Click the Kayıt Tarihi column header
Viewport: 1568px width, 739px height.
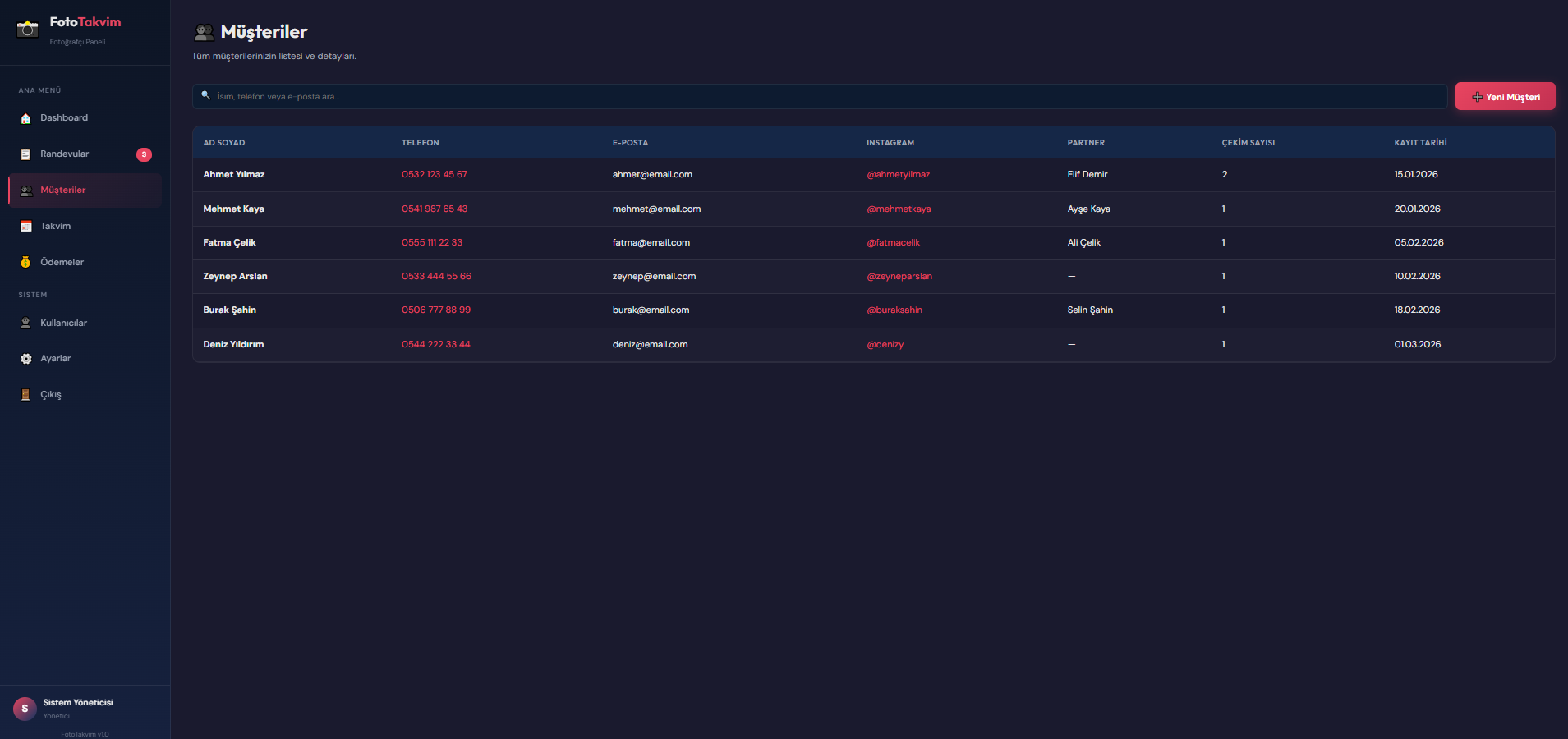point(1420,143)
